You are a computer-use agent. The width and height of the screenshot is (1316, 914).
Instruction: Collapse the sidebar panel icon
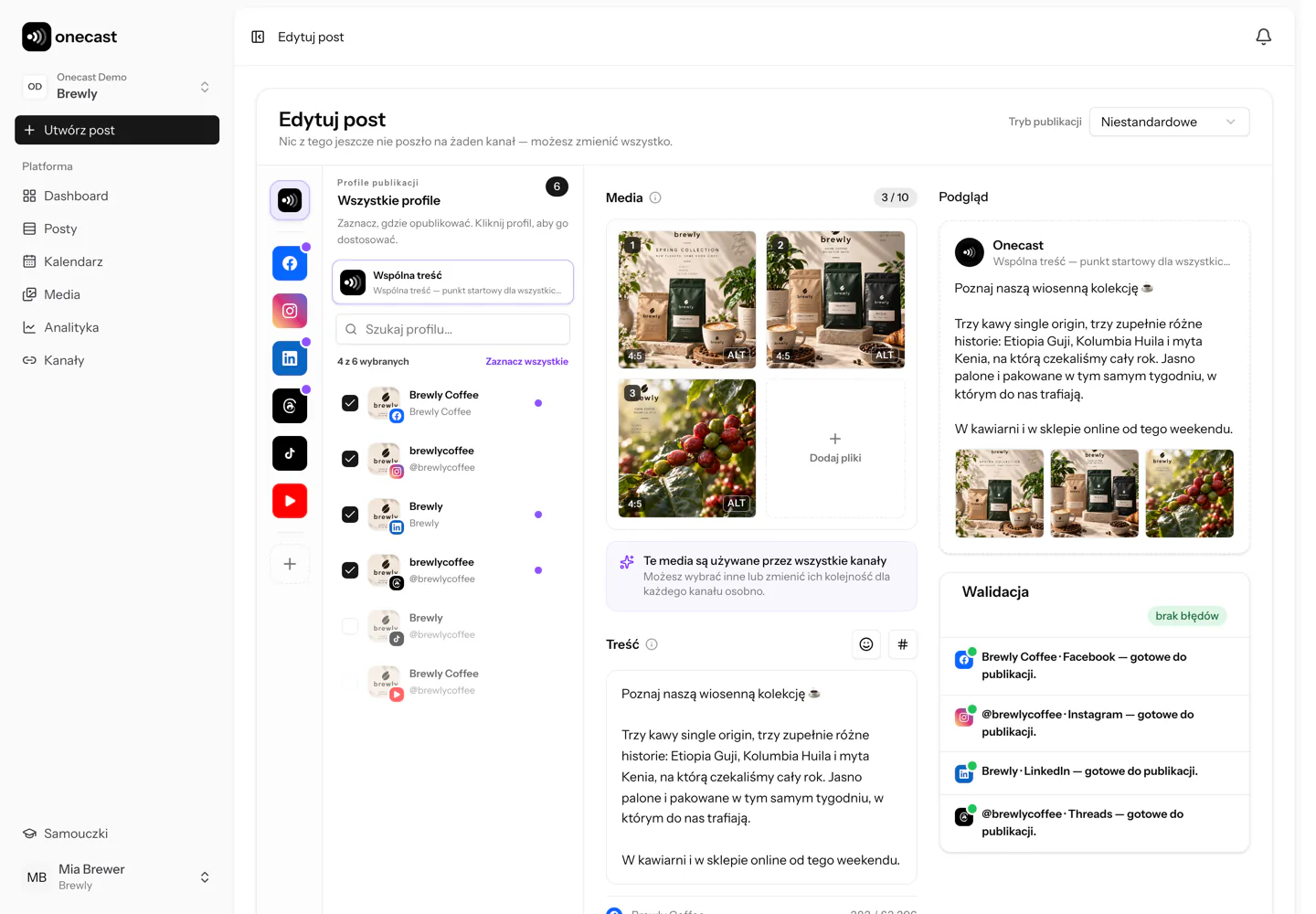(x=258, y=37)
